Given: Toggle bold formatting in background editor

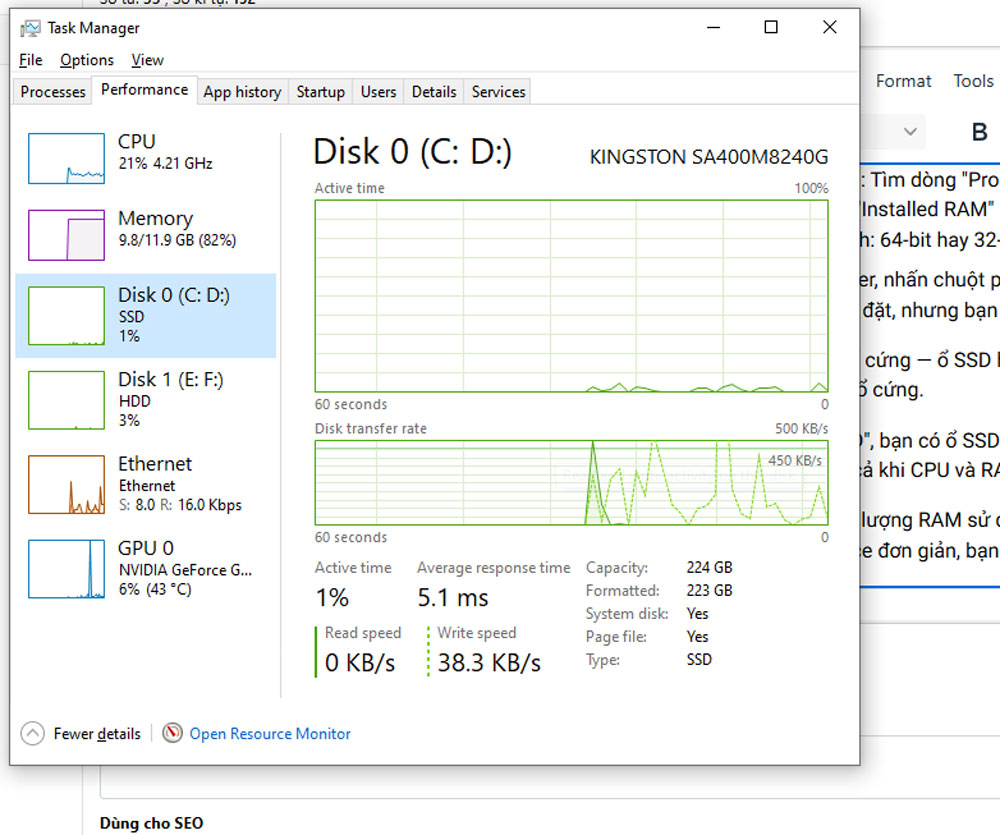Looking at the screenshot, I should pos(979,132).
